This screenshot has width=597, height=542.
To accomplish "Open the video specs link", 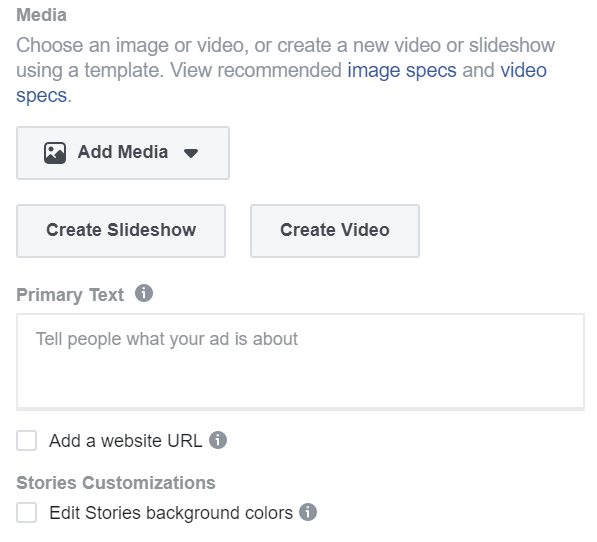I will (x=524, y=70).
